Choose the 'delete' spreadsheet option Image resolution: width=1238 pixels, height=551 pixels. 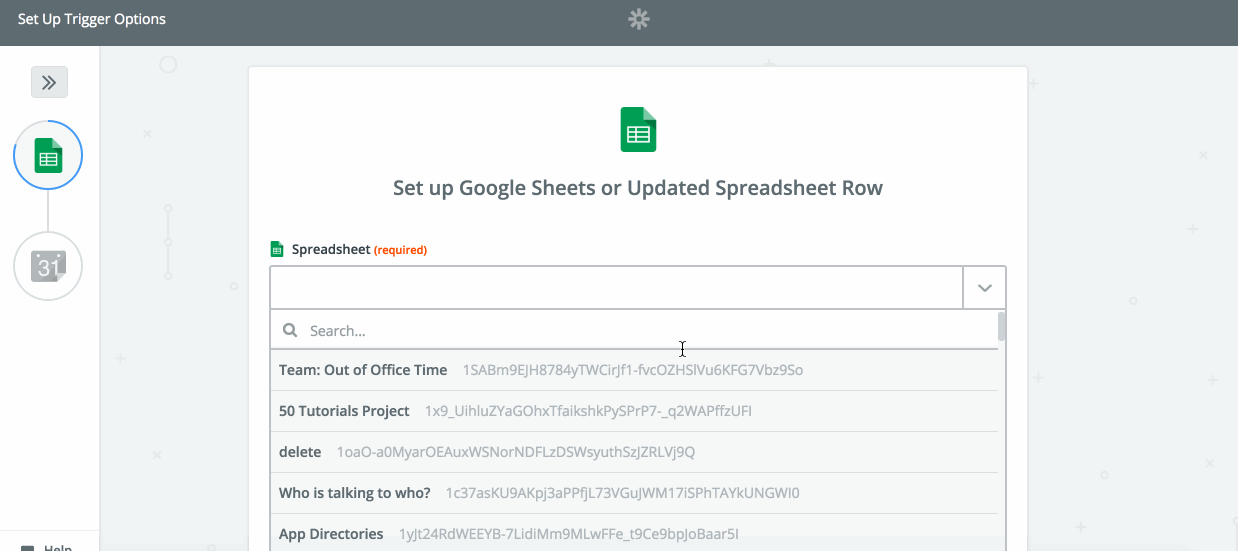click(x=634, y=452)
